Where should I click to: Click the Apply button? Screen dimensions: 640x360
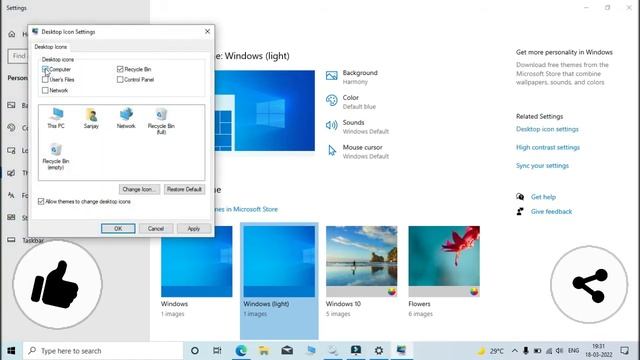click(193, 229)
